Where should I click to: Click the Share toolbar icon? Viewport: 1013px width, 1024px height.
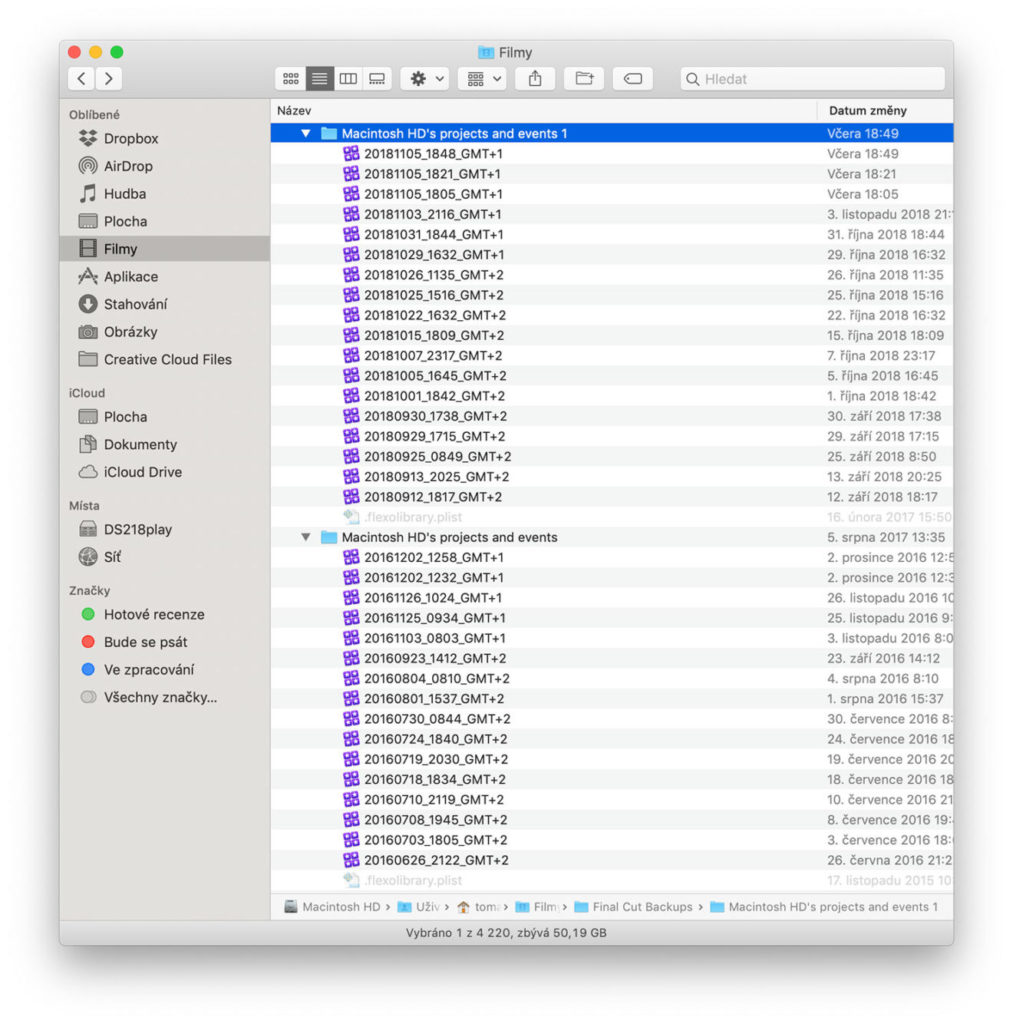[534, 78]
